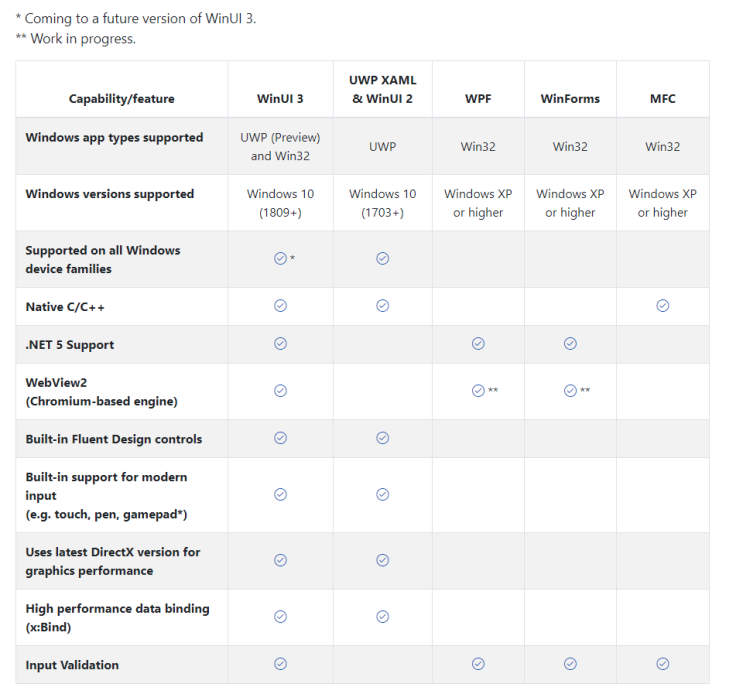Click WinForms checkmark for .NET 5 Support
This screenshot has height=694, width=743.
570,343
